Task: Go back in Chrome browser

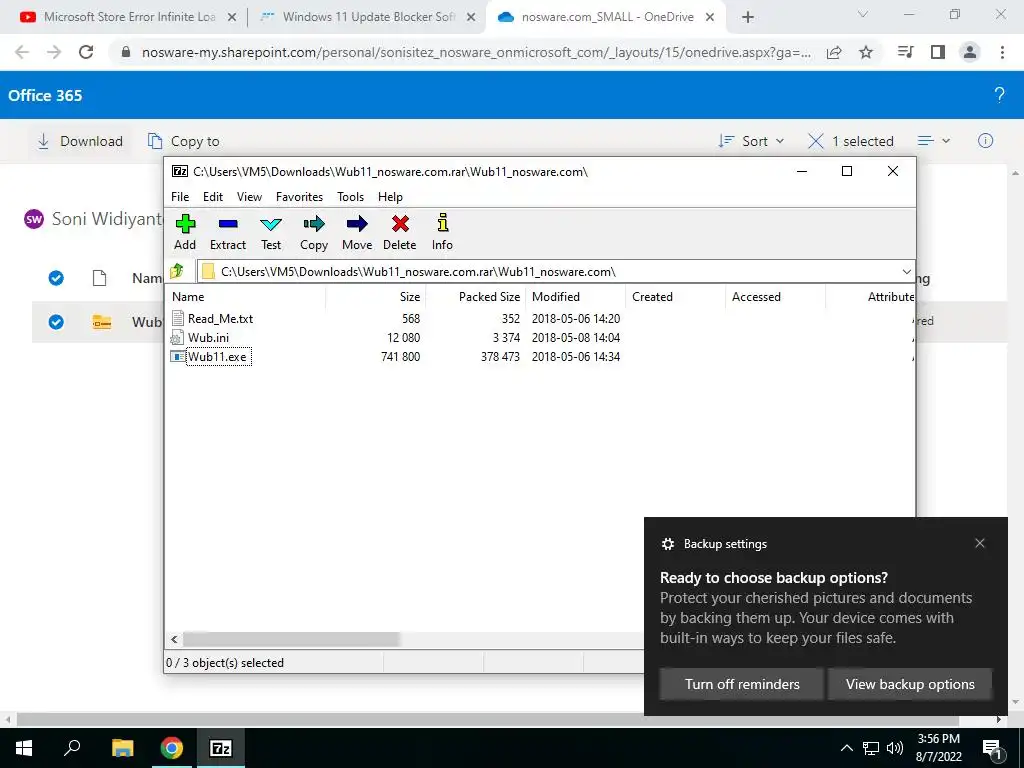Action: tap(22, 52)
